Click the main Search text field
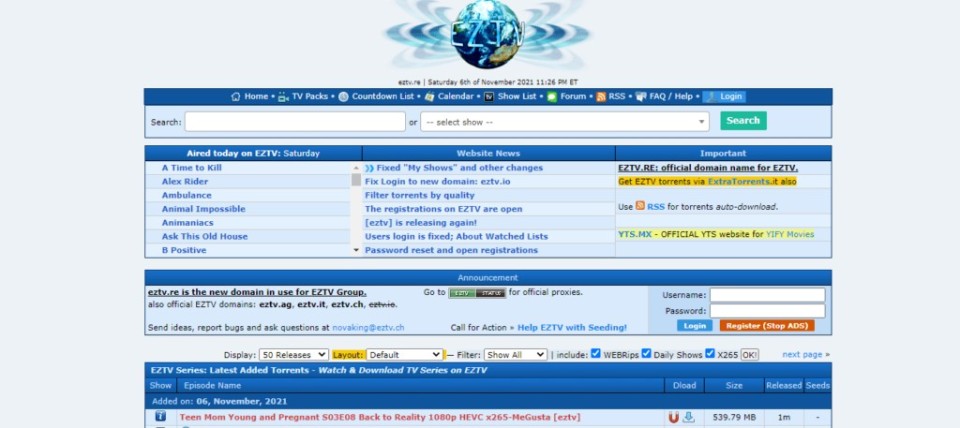Screen dimensions: 960x428 click(x=295, y=122)
